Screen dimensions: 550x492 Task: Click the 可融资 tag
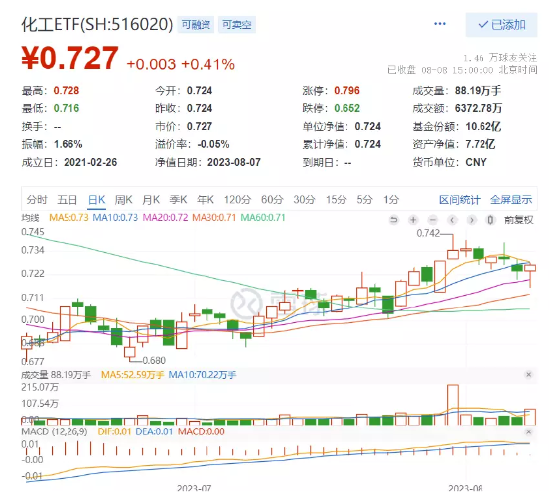[195, 25]
